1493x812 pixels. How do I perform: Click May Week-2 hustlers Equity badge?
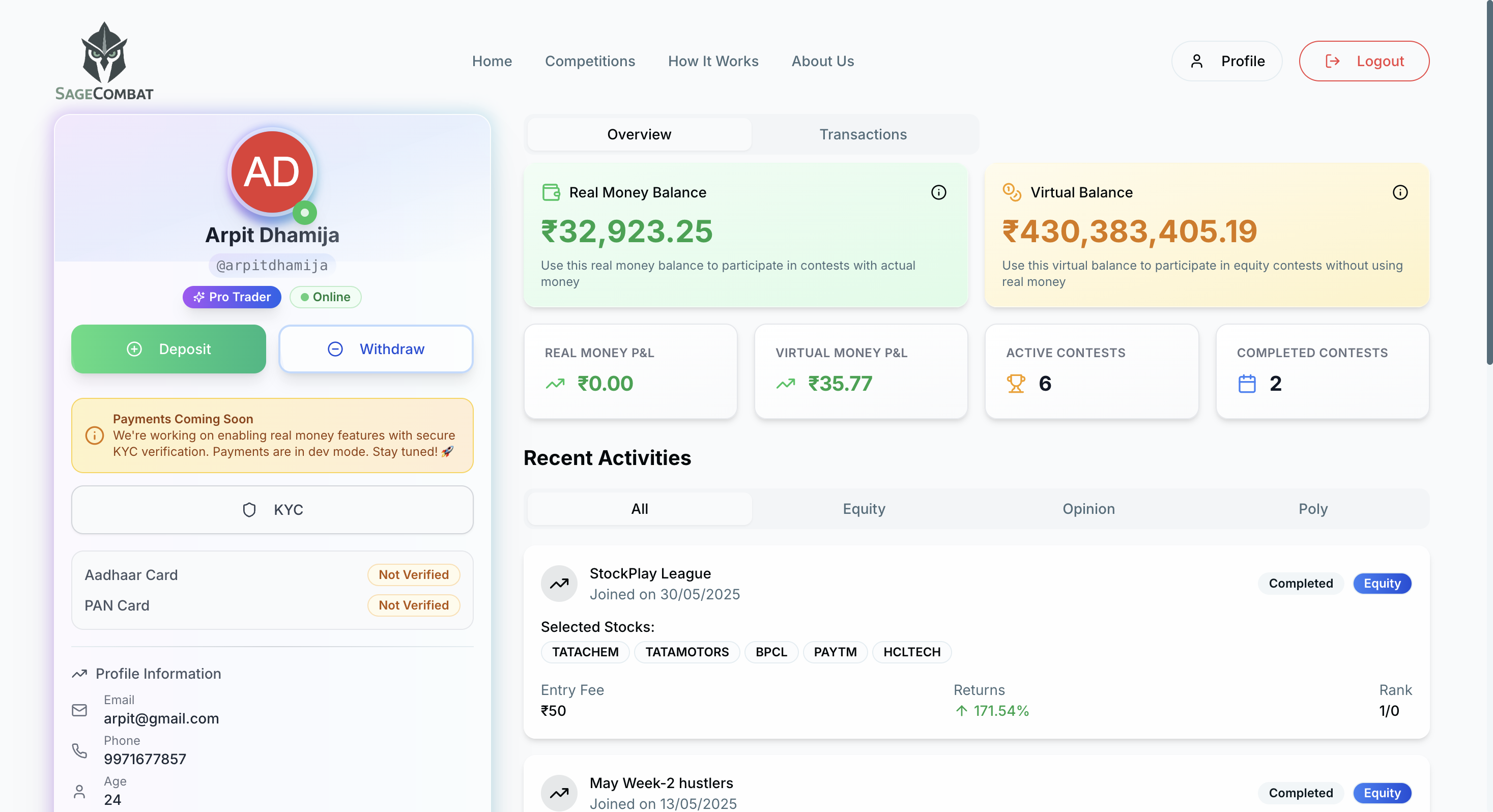pos(1382,793)
